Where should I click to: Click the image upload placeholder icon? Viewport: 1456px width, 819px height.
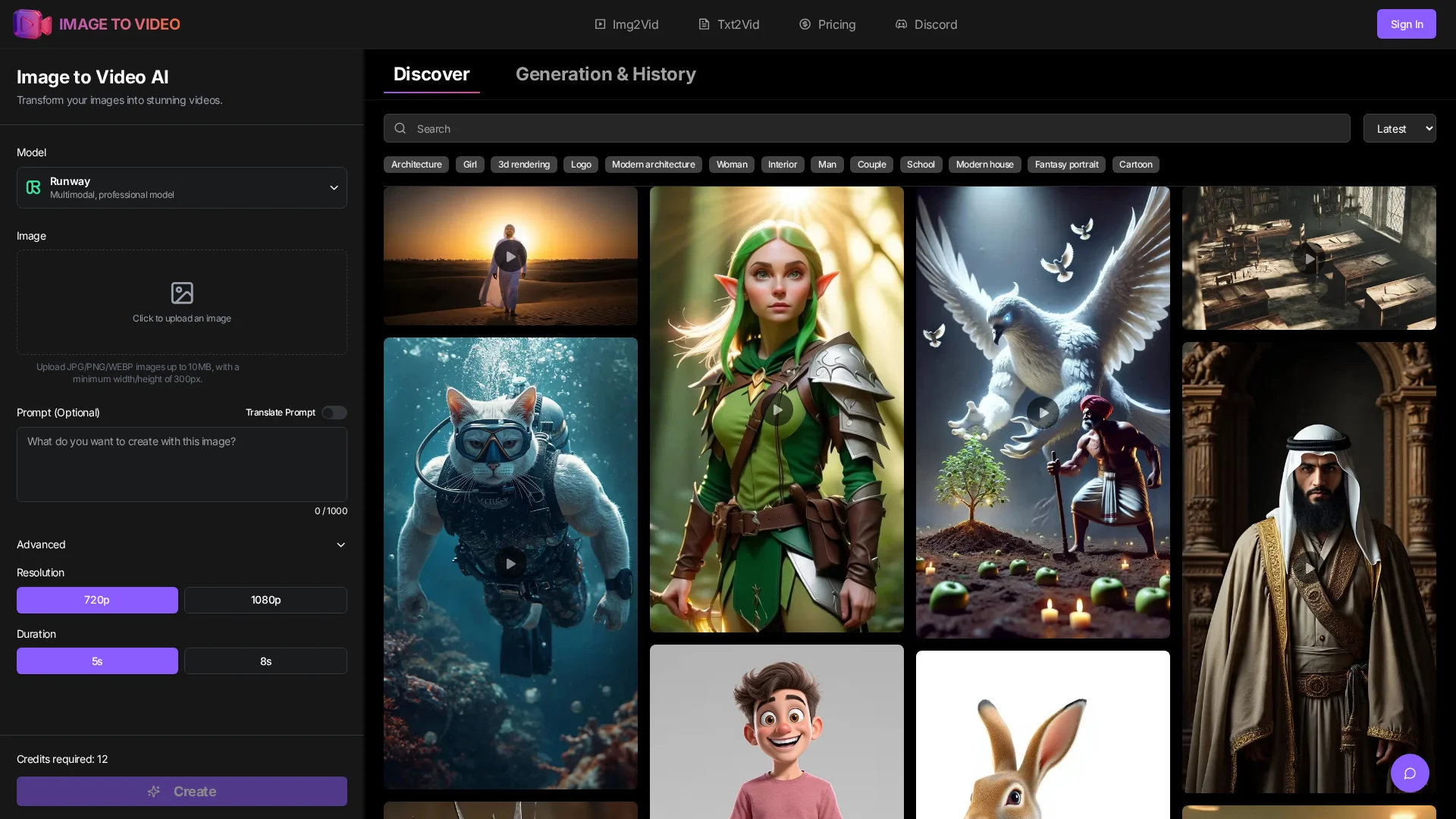182,293
